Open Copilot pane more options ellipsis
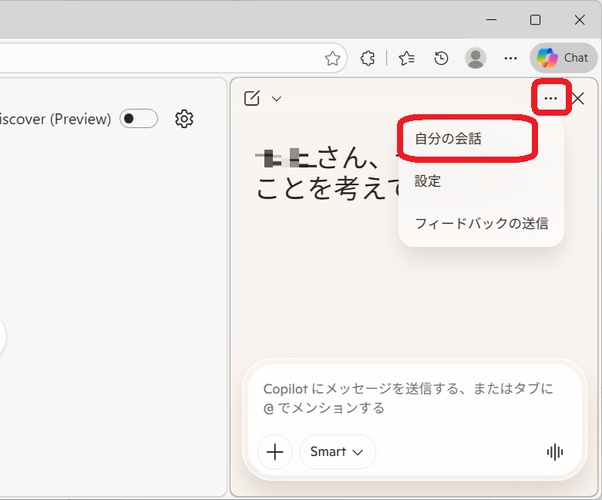 551,98
